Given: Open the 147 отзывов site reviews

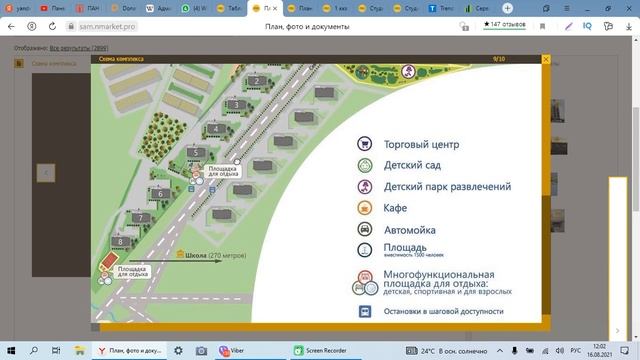Looking at the screenshot, I should [x=504, y=25].
